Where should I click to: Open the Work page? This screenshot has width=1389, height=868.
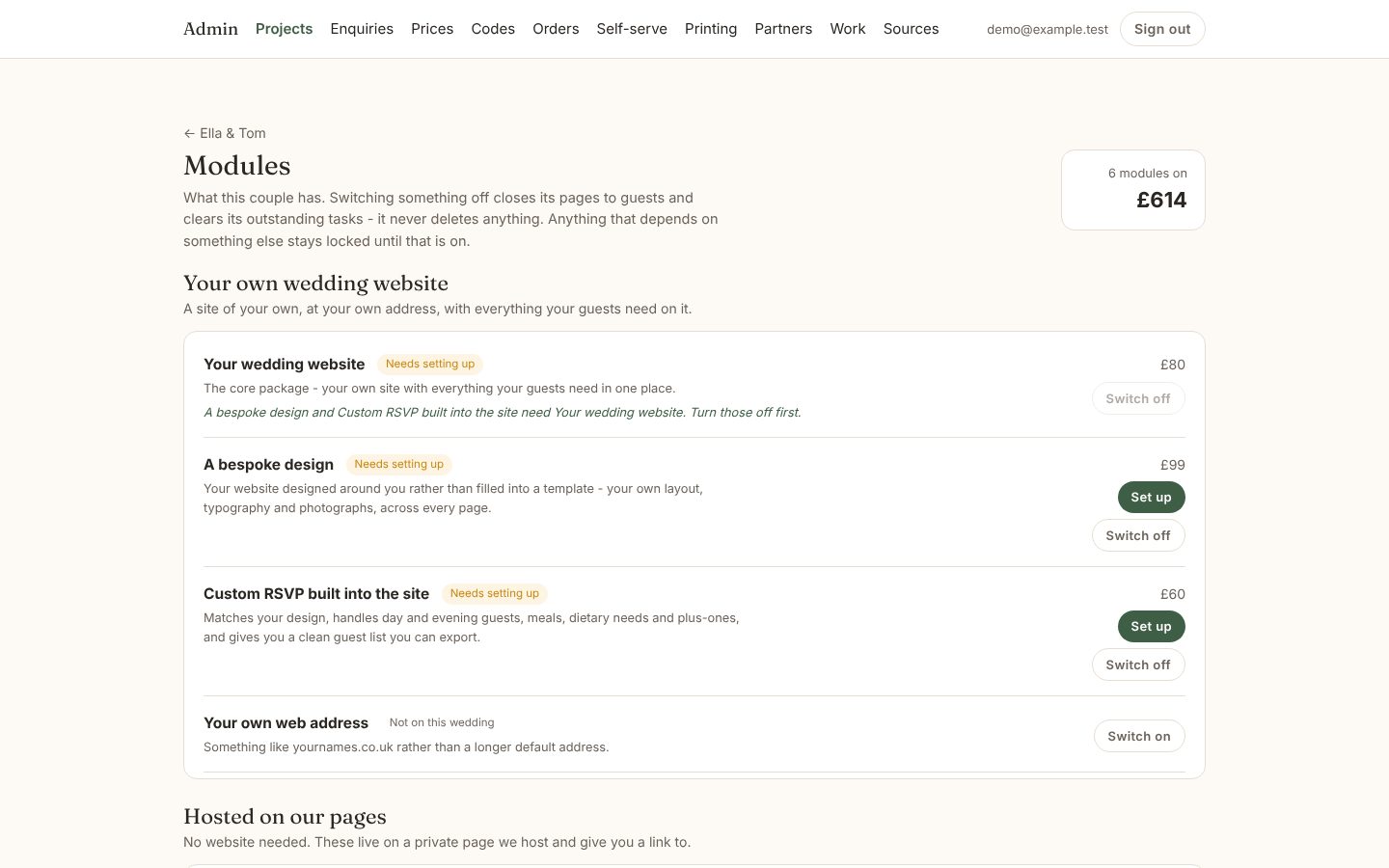(x=848, y=29)
